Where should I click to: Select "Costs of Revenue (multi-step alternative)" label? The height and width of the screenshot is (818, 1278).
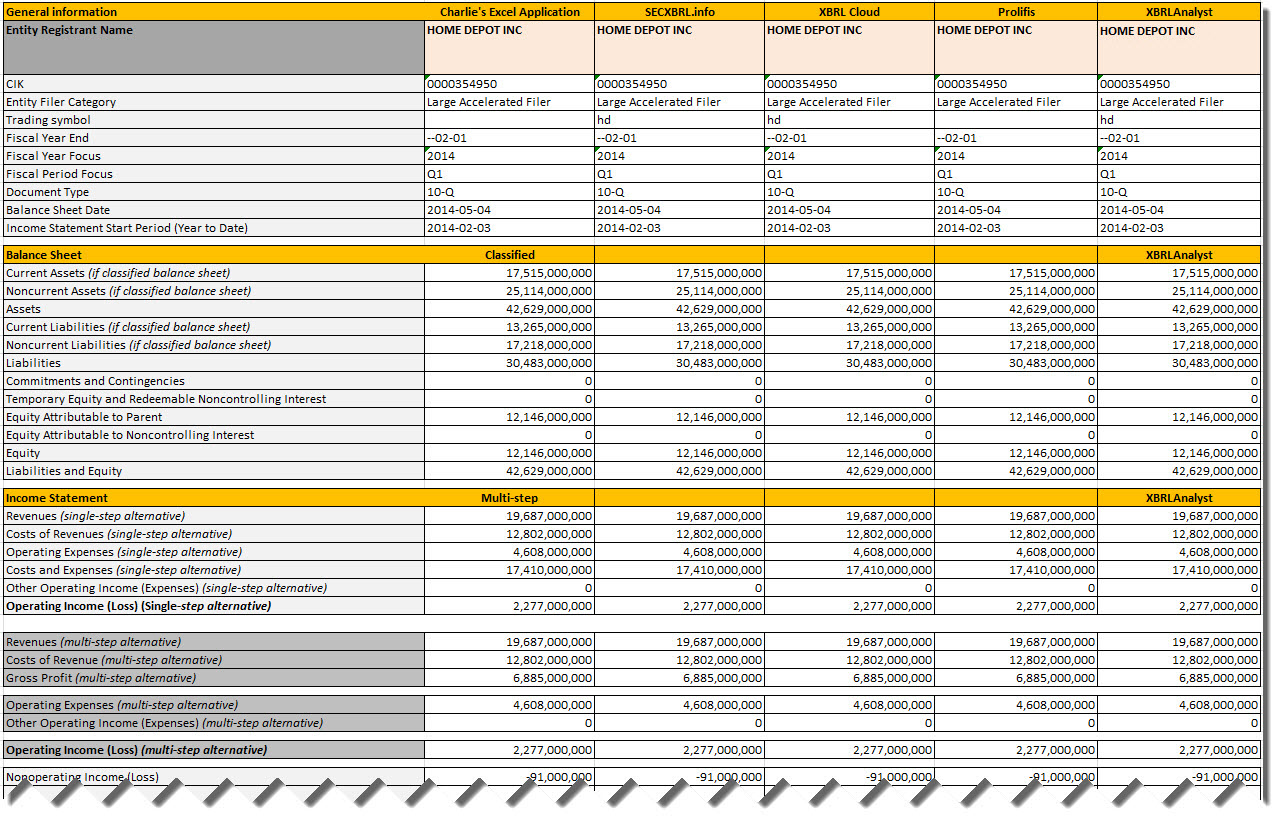tap(214, 660)
